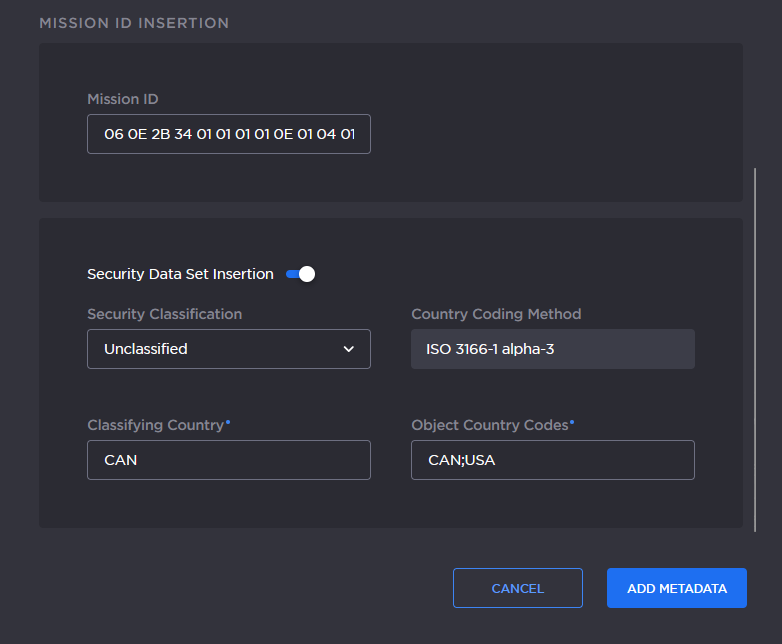The width and height of the screenshot is (782, 644).
Task: Click the Security Data Set Insertion label
Action: tap(180, 274)
